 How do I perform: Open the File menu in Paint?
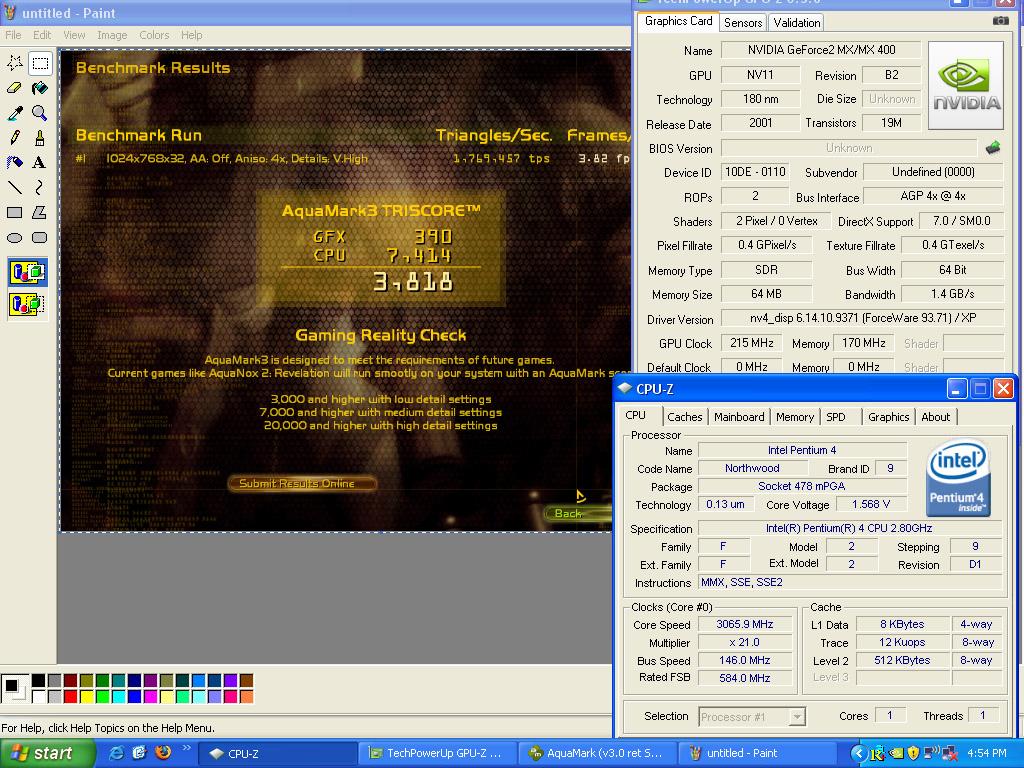(x=13, y=35)
